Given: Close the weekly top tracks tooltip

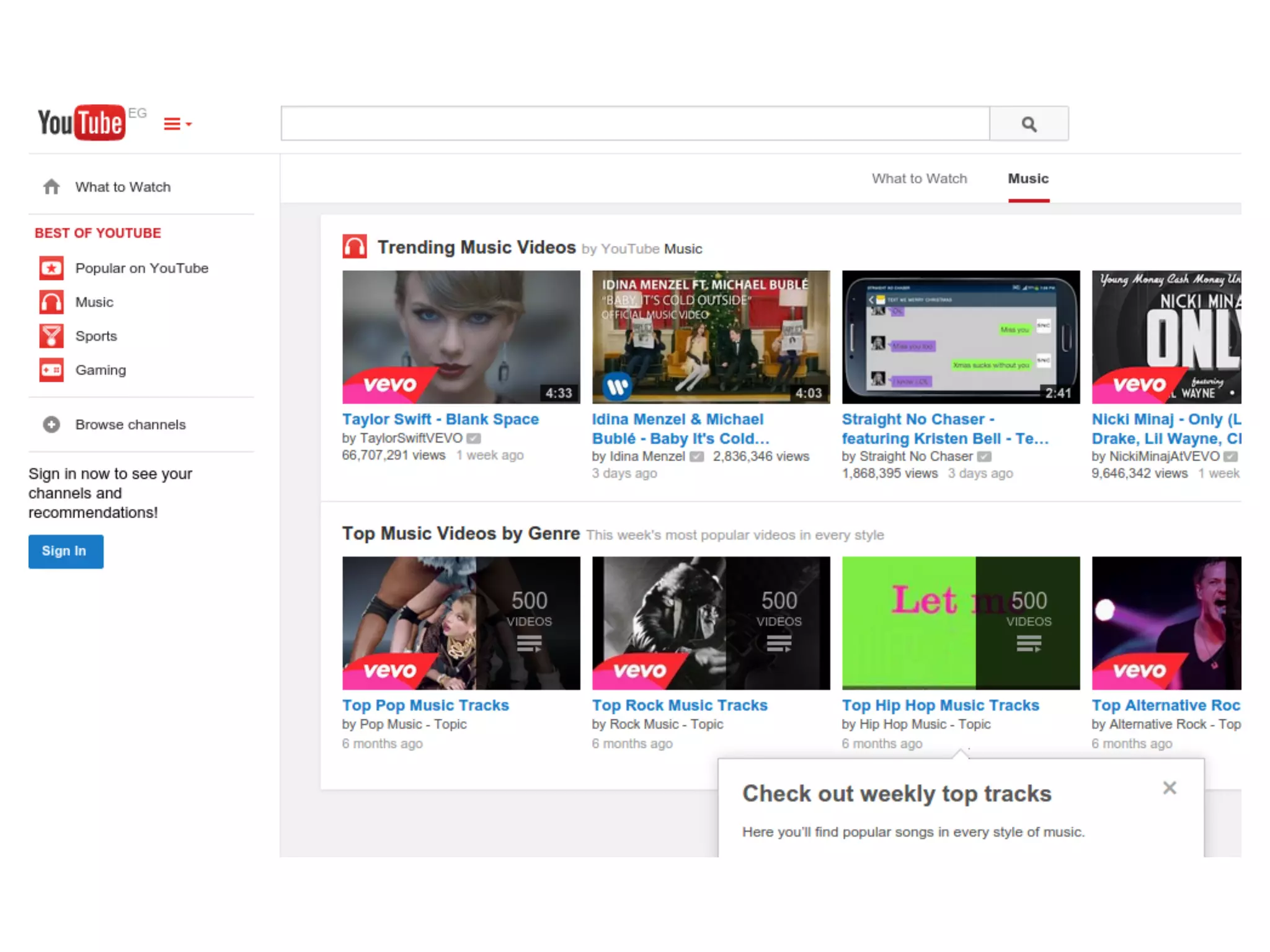Looking at the screenshot, I should click(1169, 788).
